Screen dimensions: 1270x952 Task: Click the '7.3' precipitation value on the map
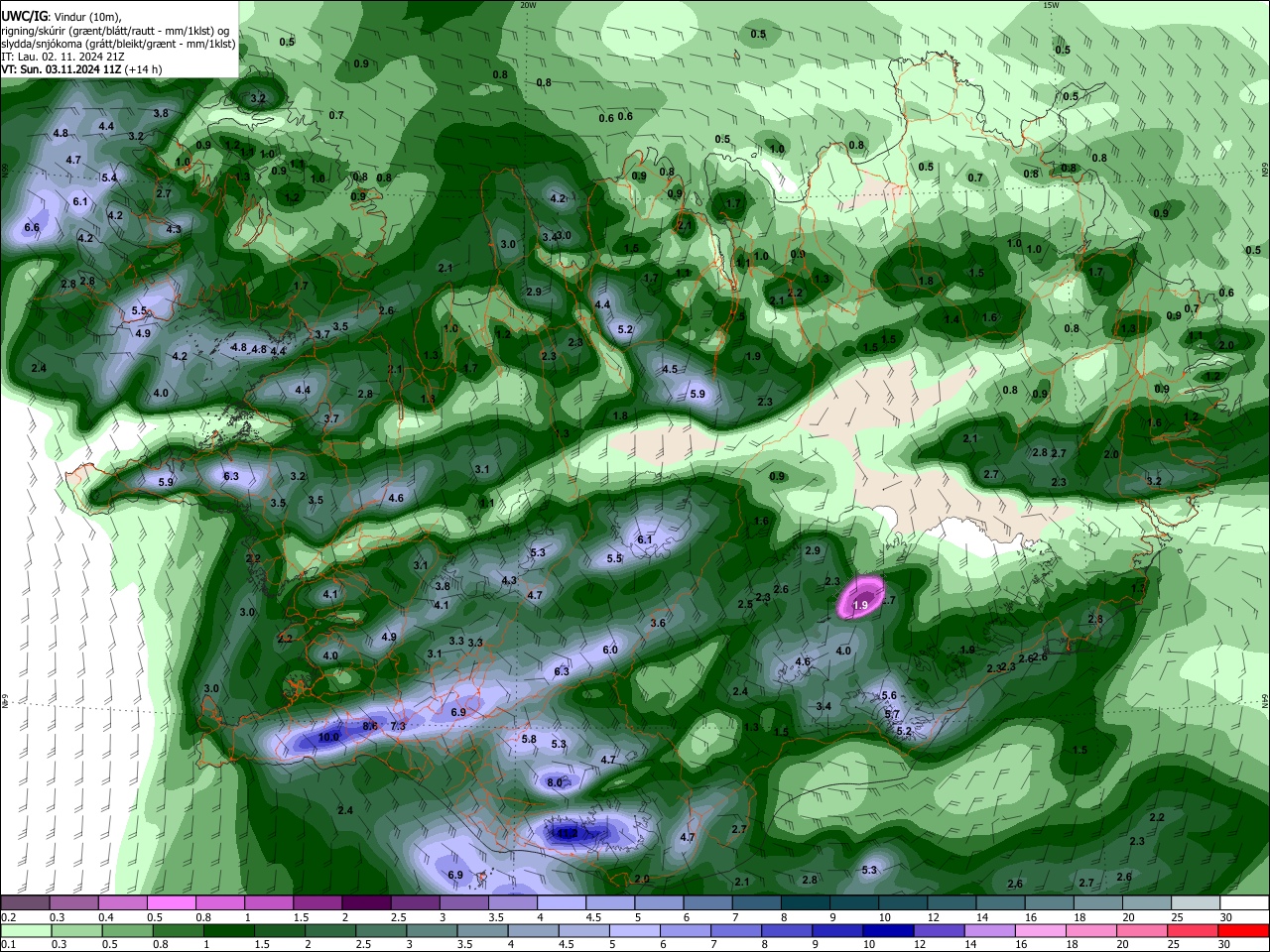pos(398,726)
